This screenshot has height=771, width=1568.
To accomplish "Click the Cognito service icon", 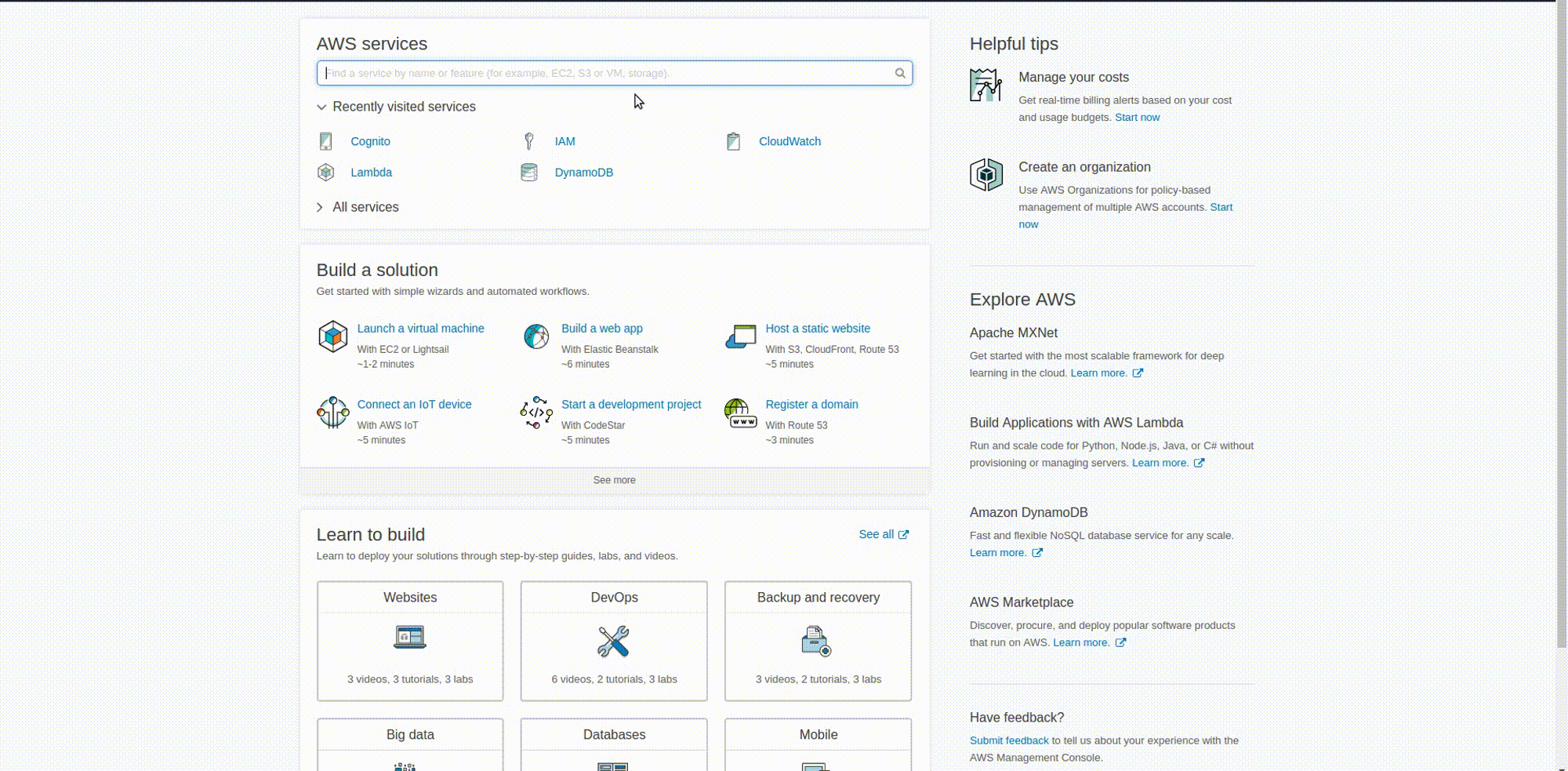I will click(x=325, y=141).
